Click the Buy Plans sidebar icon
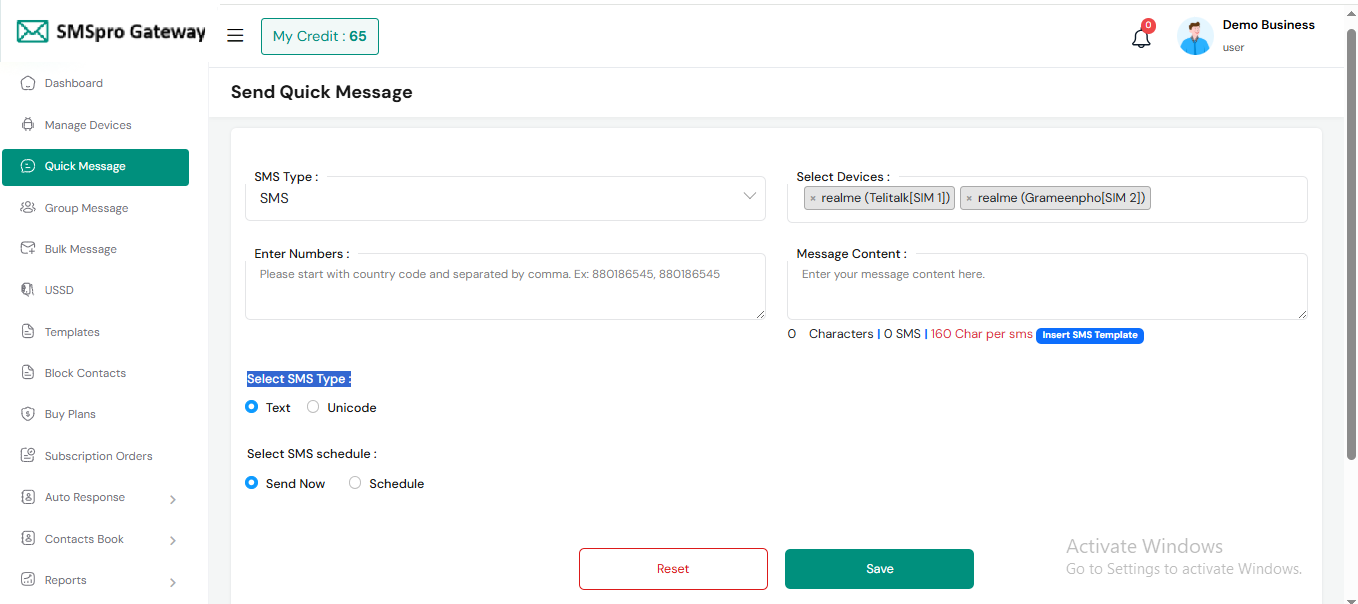Image resolution: width=1358 pixels, height=604 pixels. (28, 414)
